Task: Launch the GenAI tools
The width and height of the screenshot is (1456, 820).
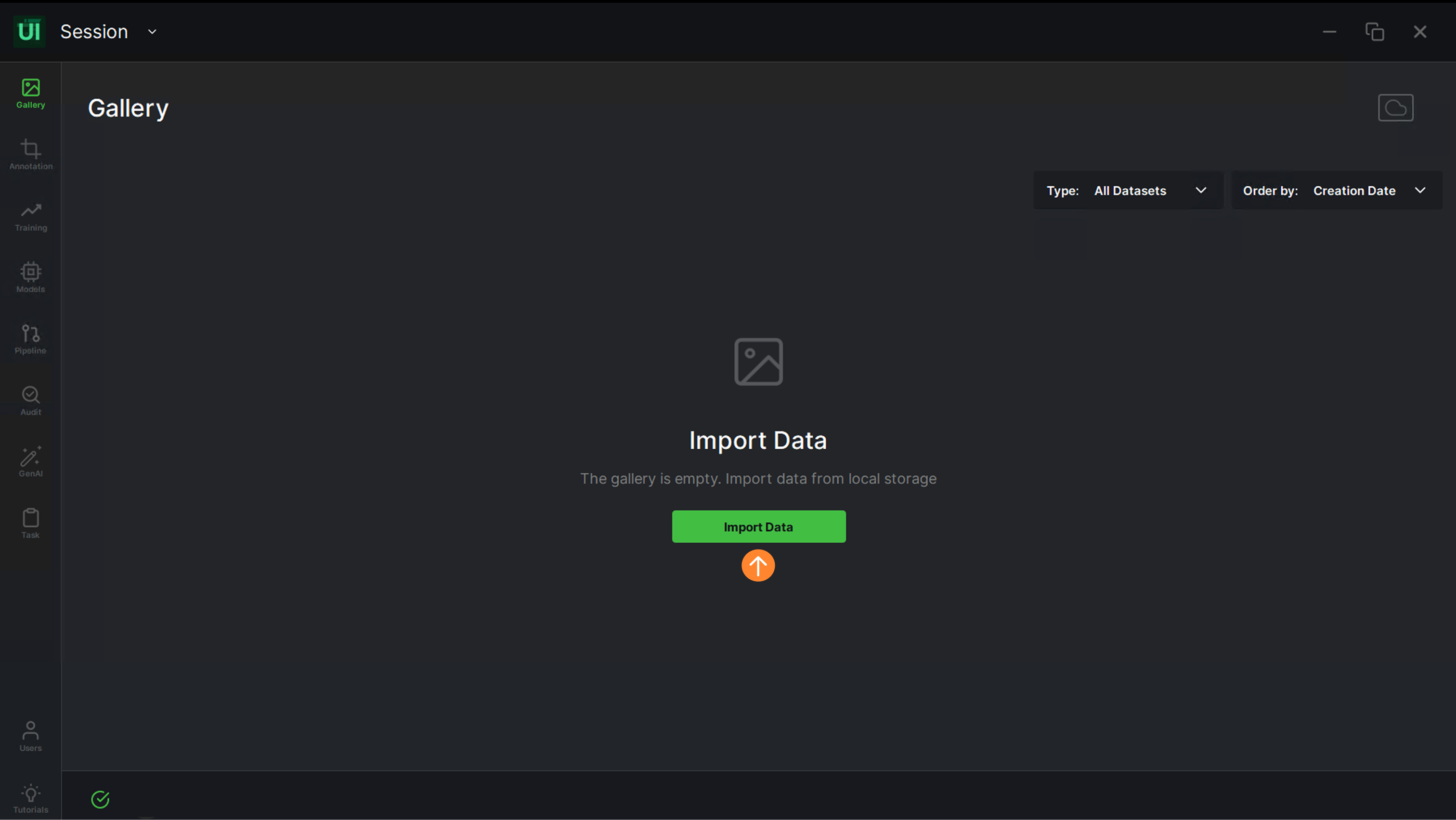Action: [x=30, y=462]
